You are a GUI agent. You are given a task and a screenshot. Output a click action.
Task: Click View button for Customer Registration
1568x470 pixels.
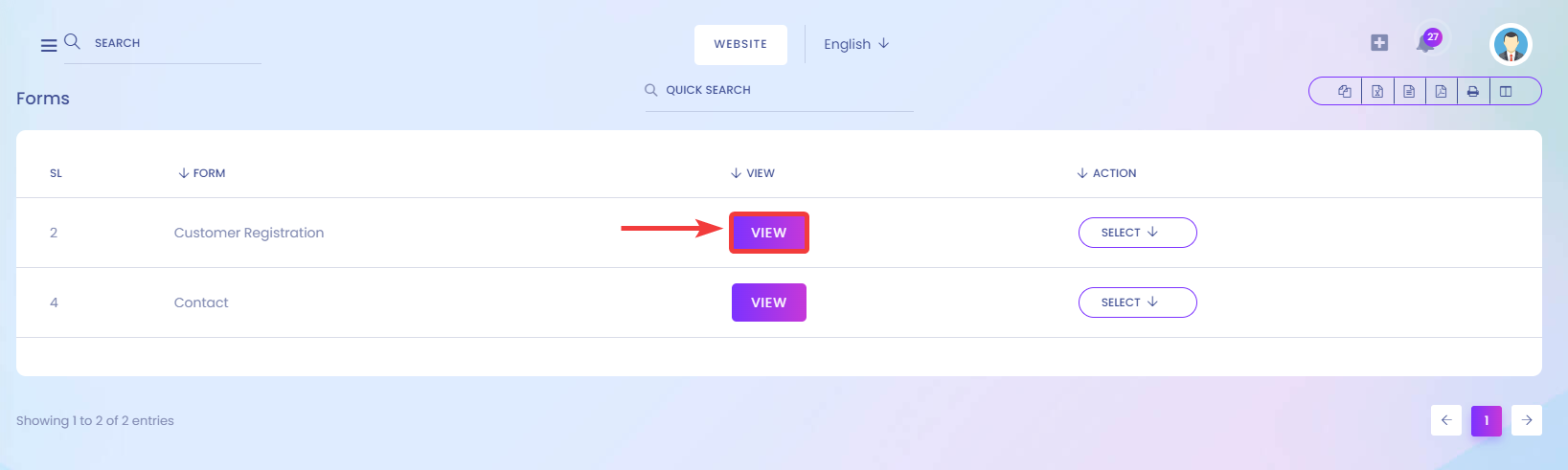(769, 233)
